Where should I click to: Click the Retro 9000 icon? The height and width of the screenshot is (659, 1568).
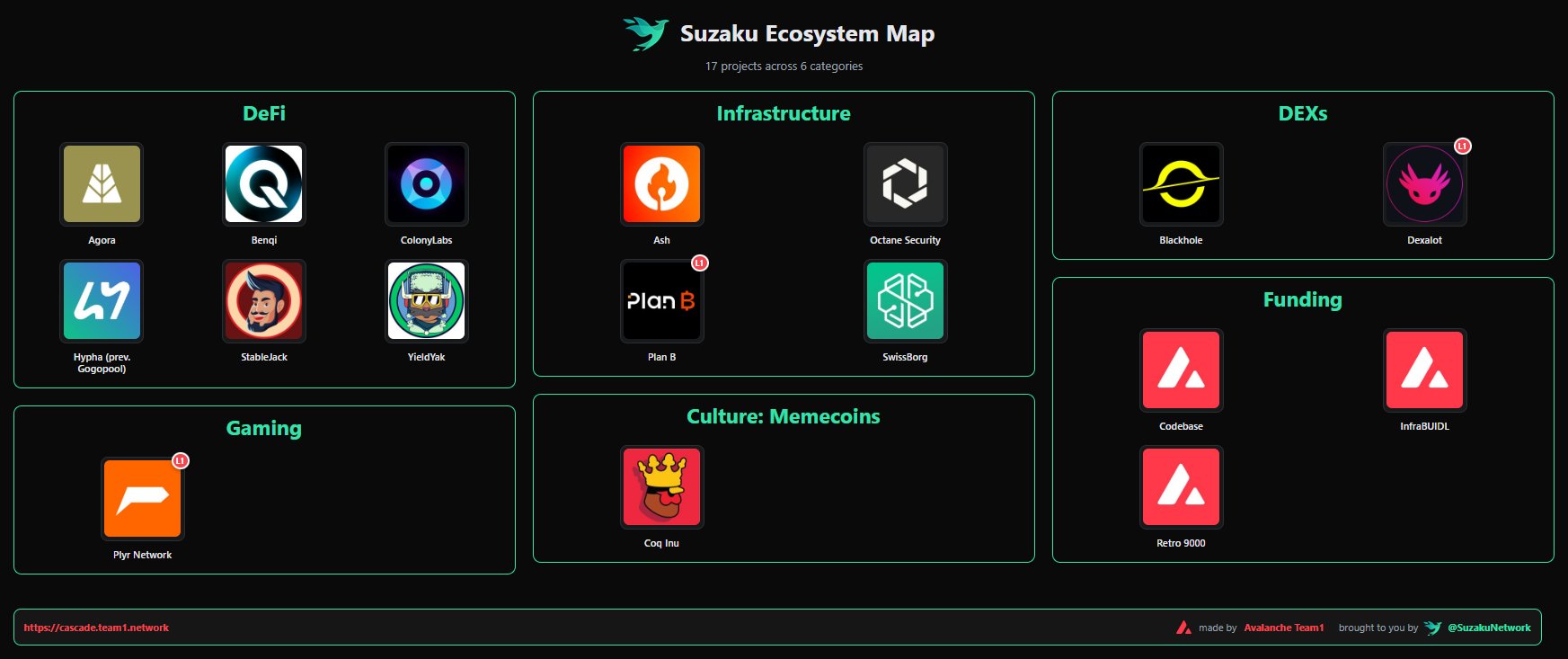tap(1182, 487)
